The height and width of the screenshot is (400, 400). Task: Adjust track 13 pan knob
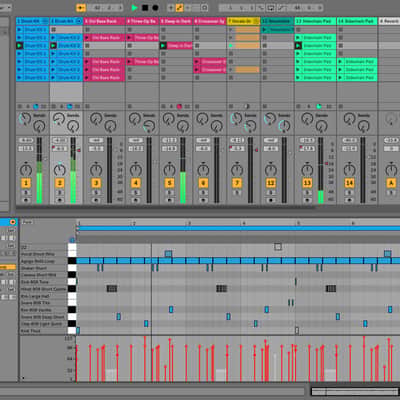(x=307, y=169)
